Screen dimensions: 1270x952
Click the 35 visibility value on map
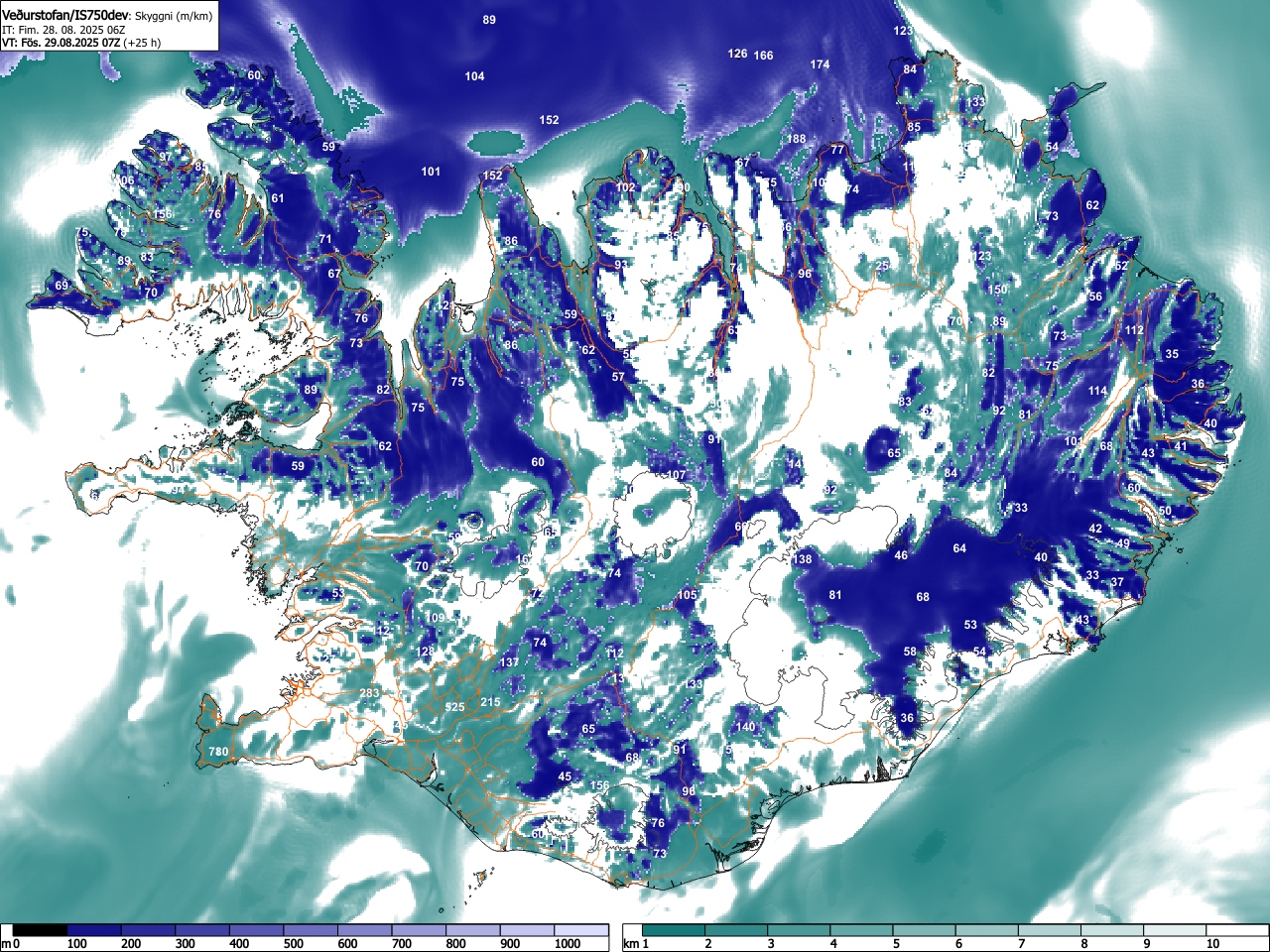tap(1172, 354)
